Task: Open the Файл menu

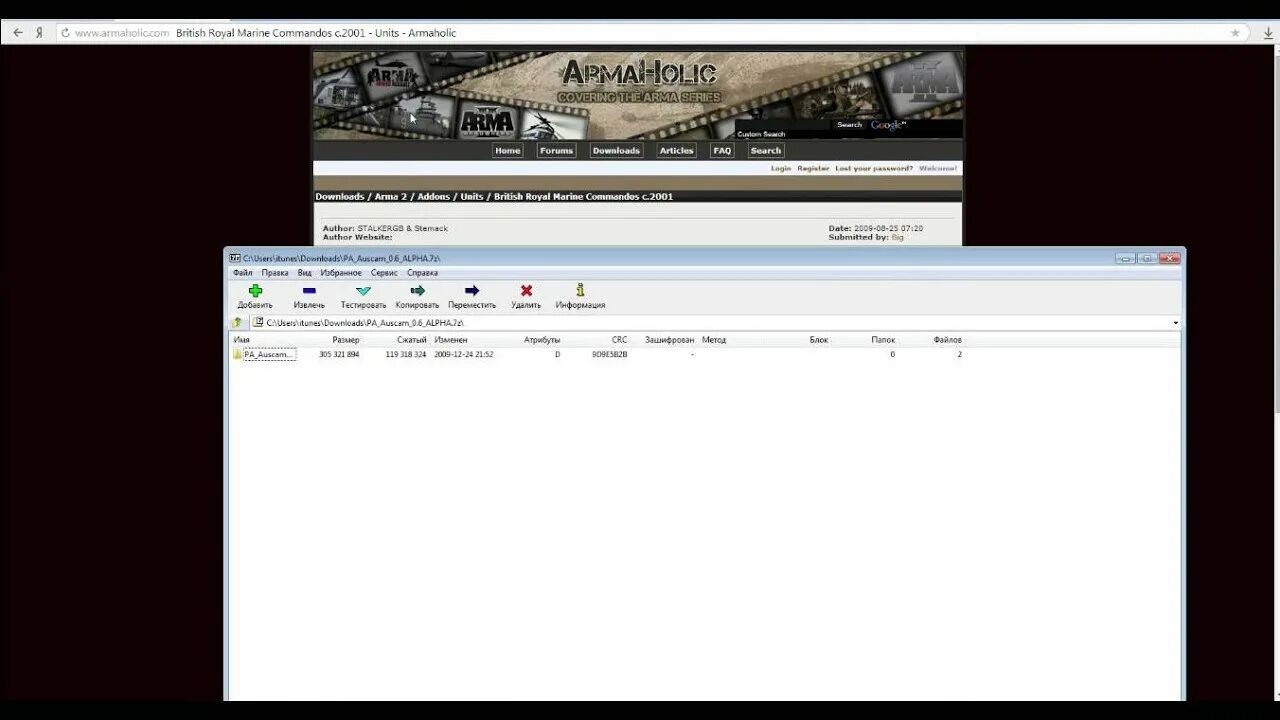Action: tap(243, 273)
